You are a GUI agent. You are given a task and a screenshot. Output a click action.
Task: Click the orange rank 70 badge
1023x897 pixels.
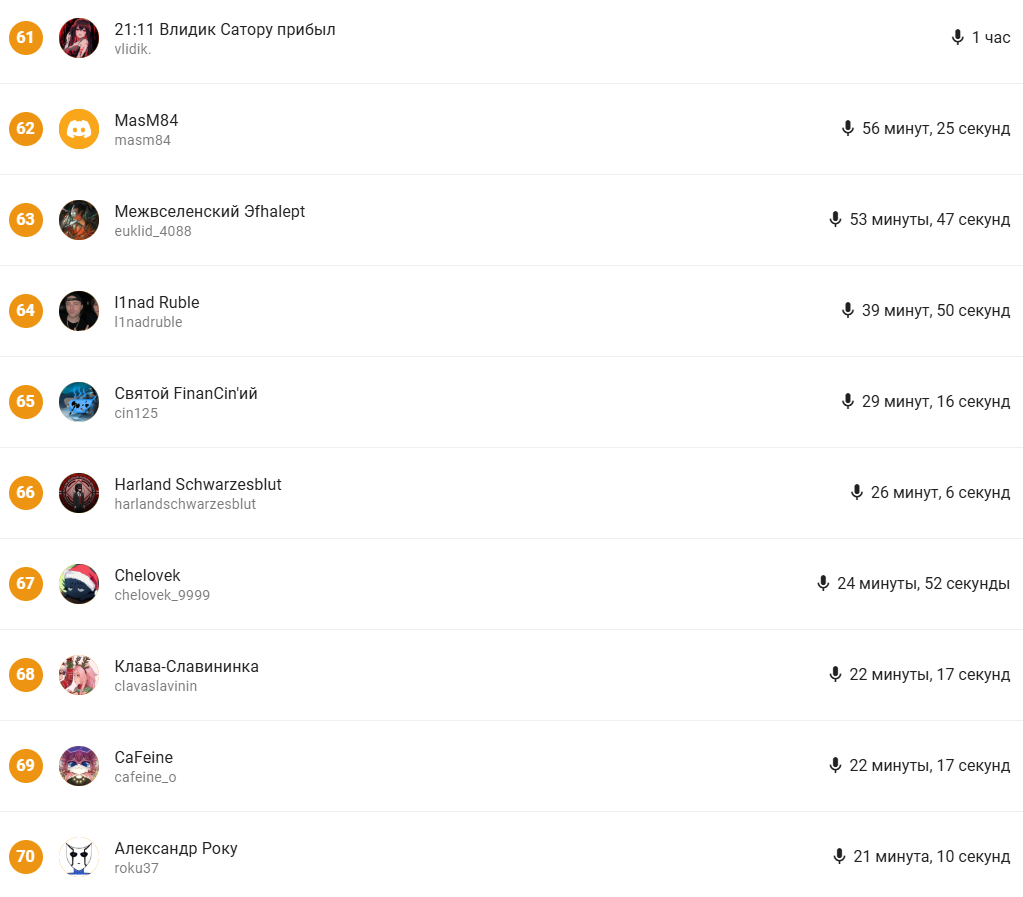tap(25, 857)
